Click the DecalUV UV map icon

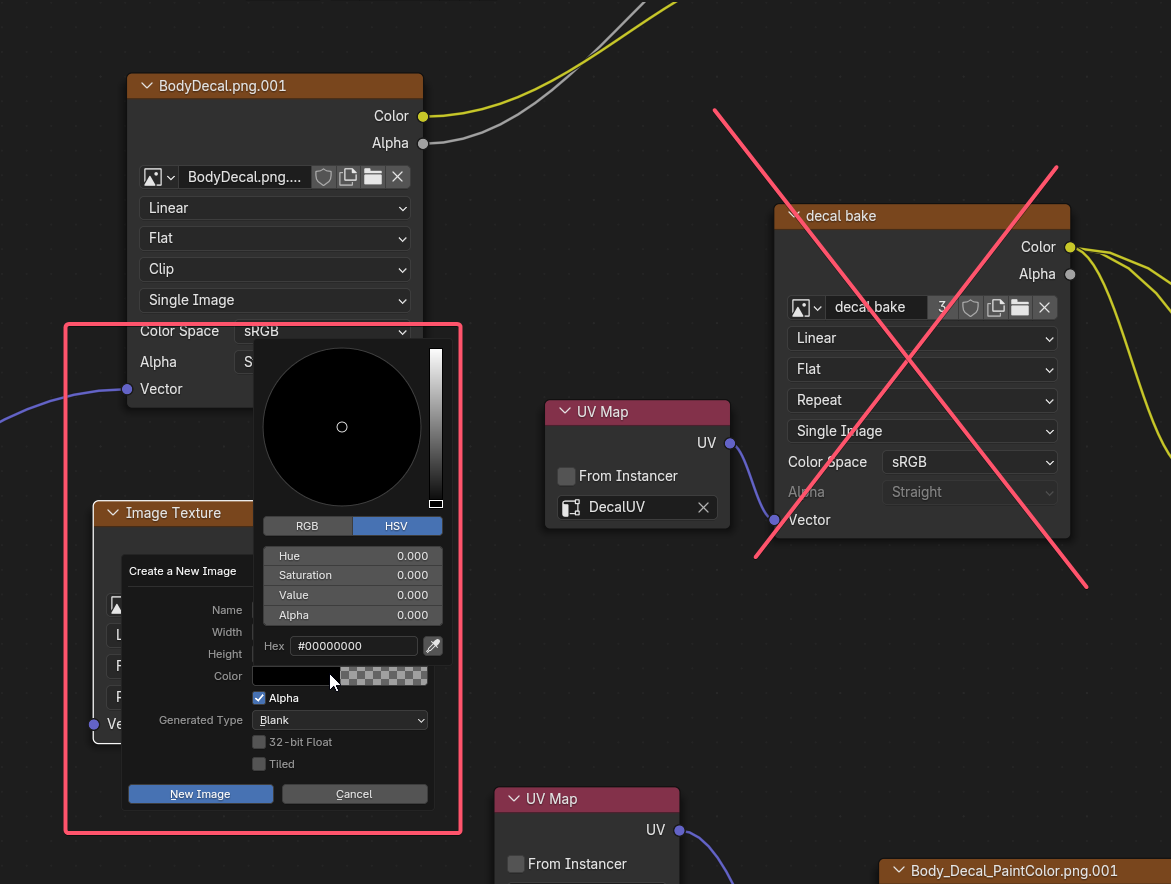pos(571,508)
